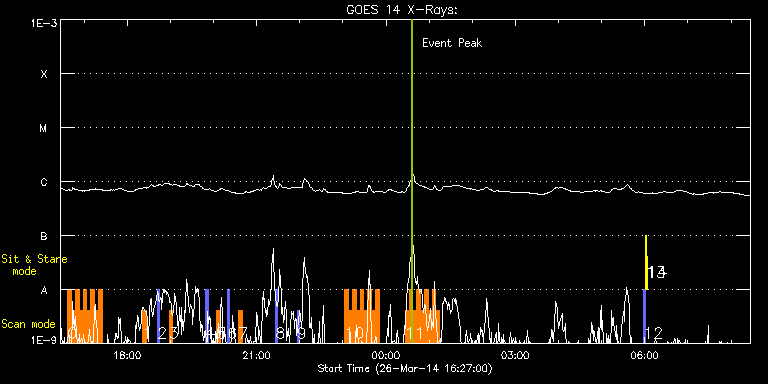768x384 pixels.
Task: Select the X flare class axis label
Action: pos(44,74)
